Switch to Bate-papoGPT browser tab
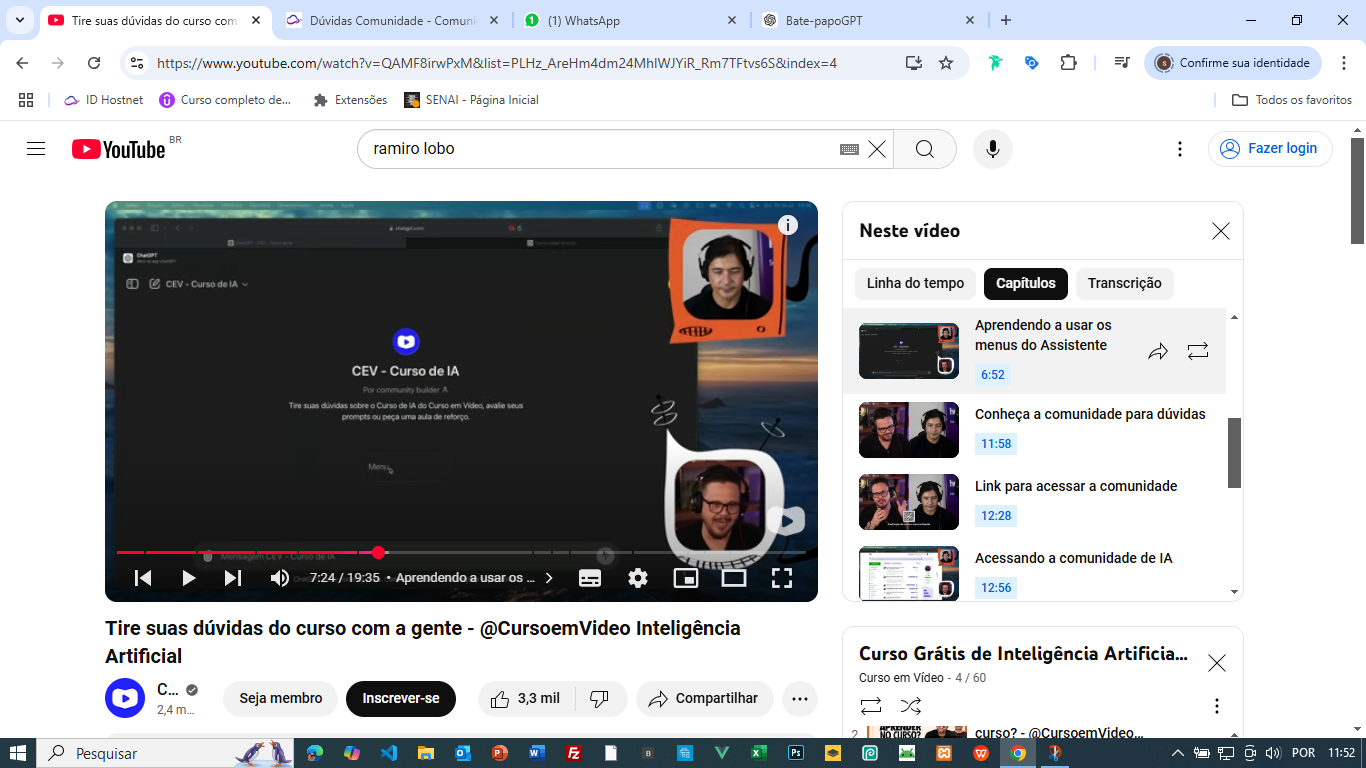 (869, 20)
